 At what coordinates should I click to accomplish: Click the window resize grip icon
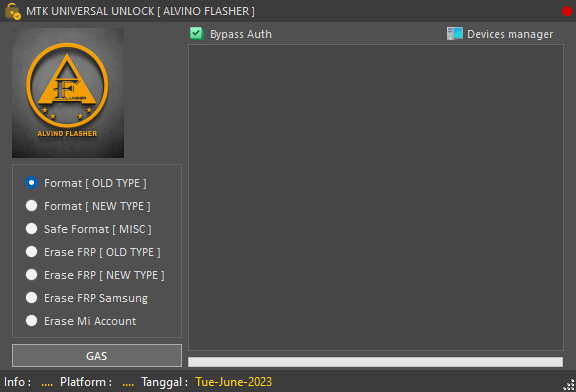[x=569, y=385]
